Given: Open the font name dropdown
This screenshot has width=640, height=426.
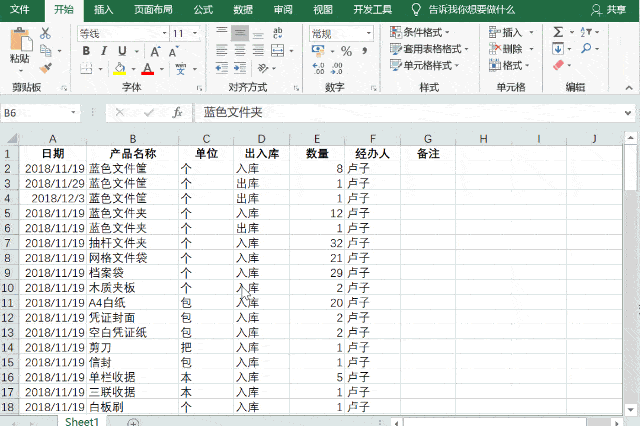Looking at the screenshot, I should 164,33.
